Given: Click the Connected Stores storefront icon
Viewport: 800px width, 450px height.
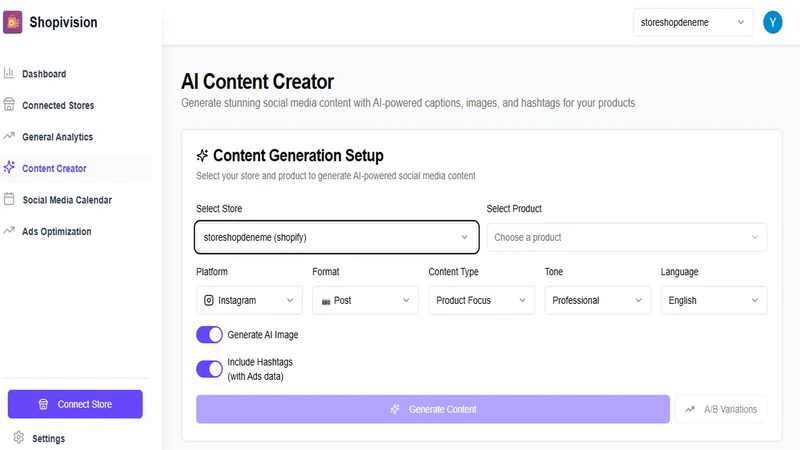Looking at the screenshot, I should 9,105.
